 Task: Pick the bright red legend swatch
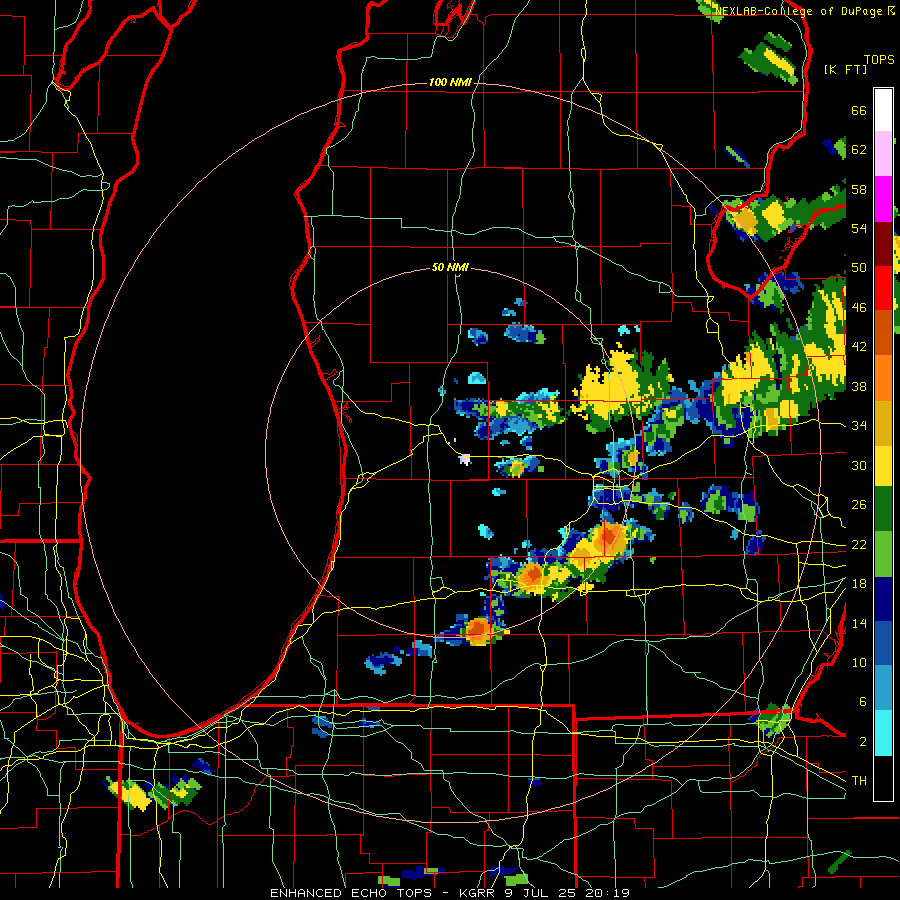883,288
